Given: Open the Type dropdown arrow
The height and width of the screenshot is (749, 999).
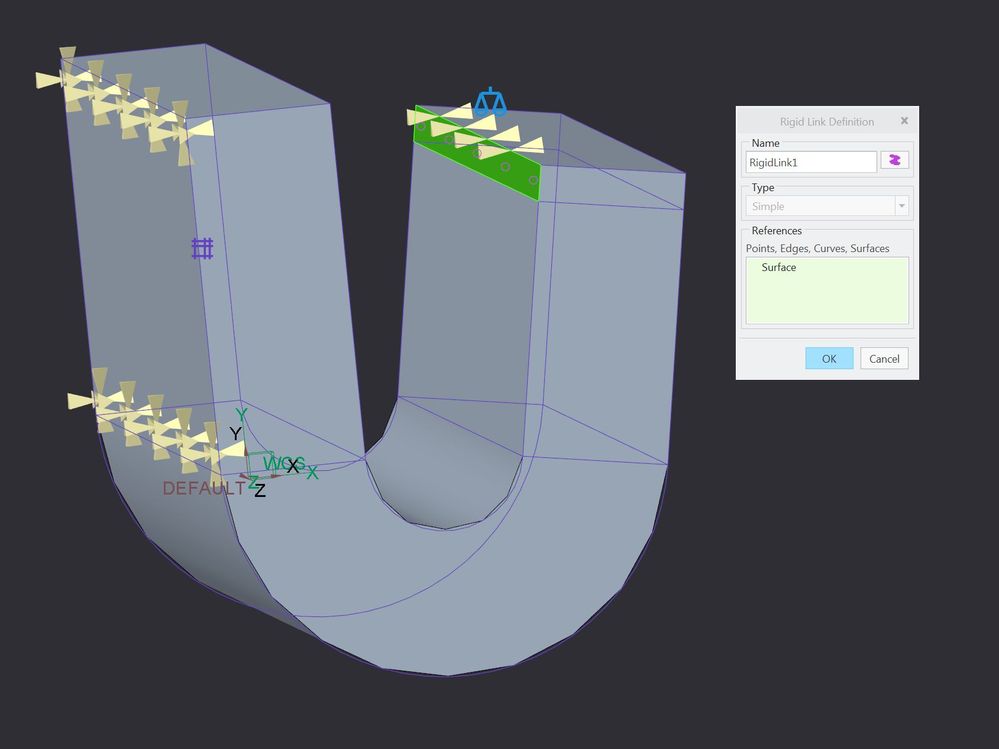Looking at the screenshot, I should 901,206.
